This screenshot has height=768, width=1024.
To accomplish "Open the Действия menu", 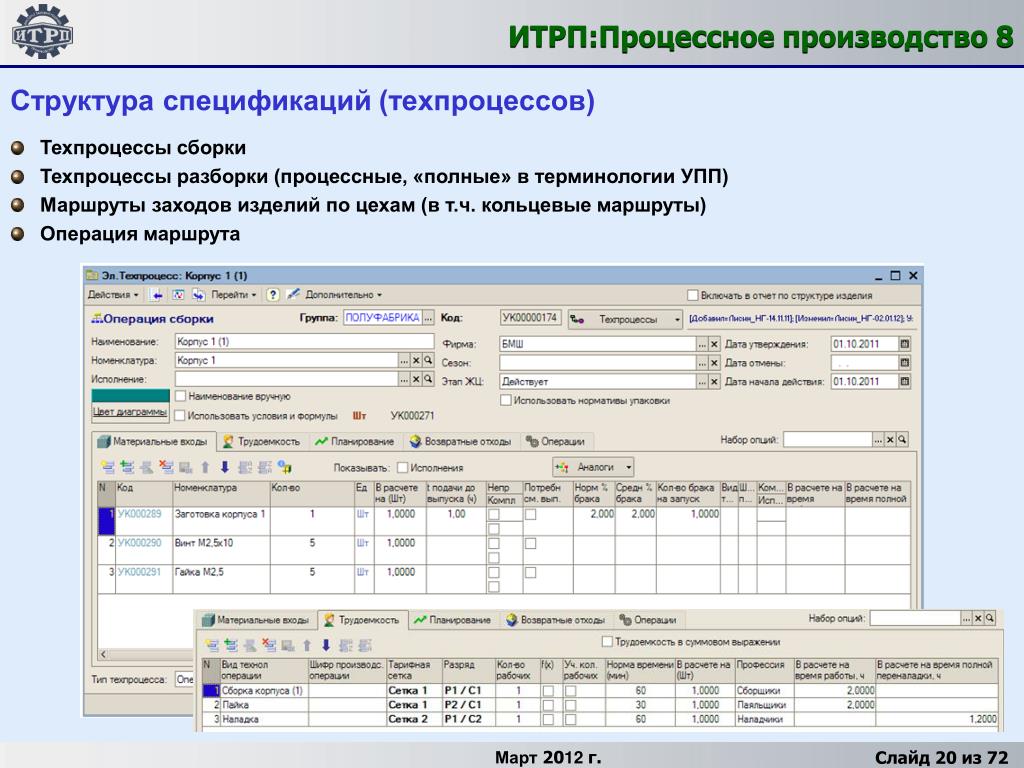I will pos(113,295).
